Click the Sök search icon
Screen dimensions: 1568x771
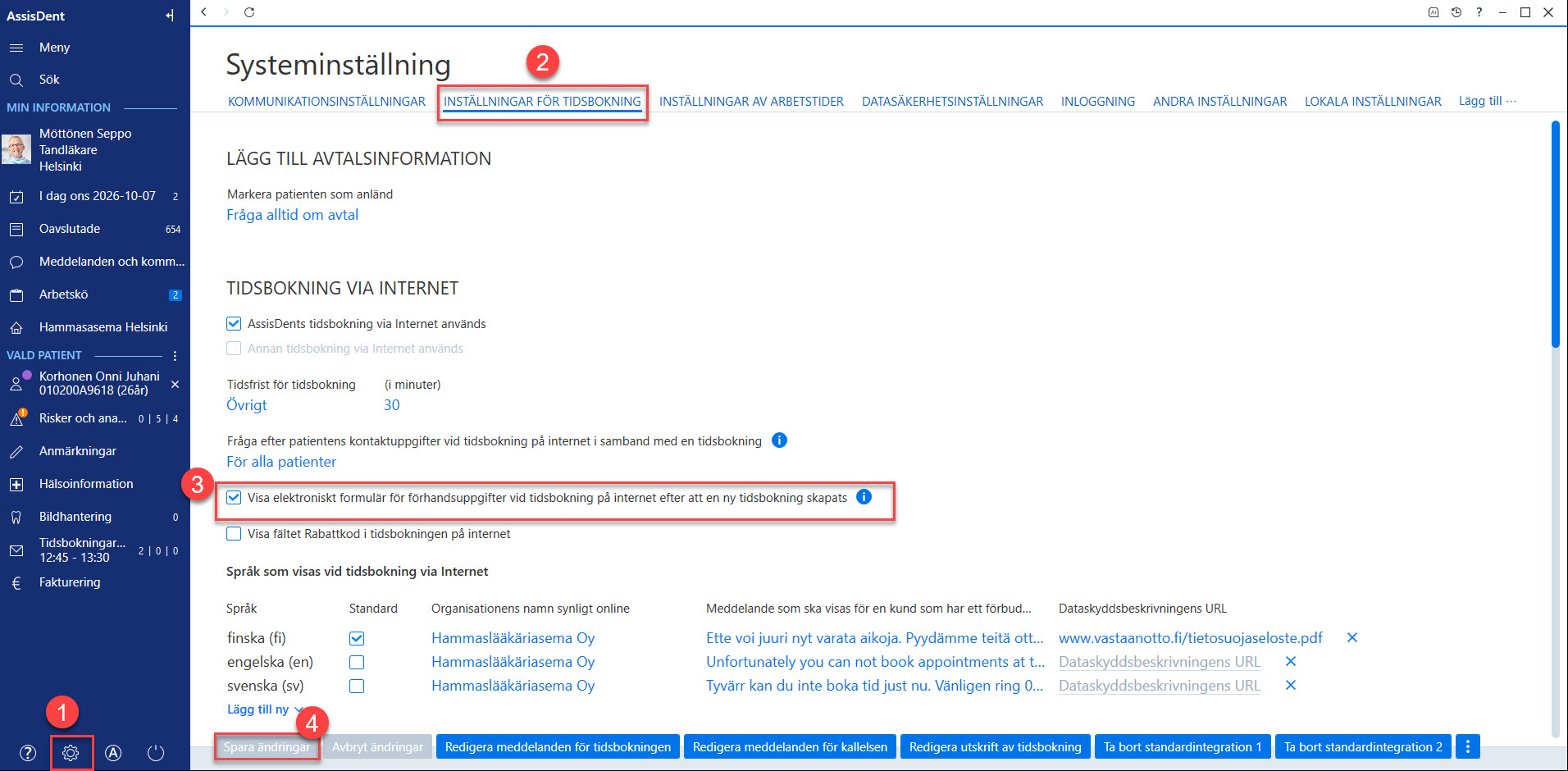click(16, 80)
